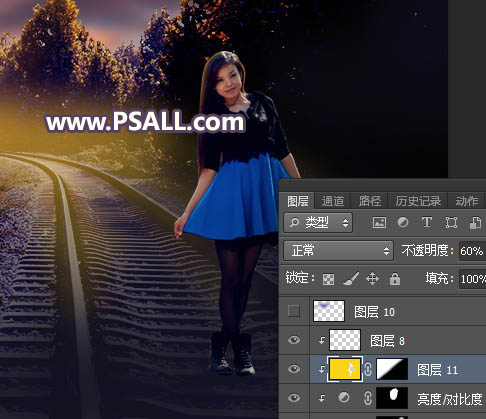Switch to the 通道 tab
The height and width of the screenshot is (419, 486).
coord(333,201)
